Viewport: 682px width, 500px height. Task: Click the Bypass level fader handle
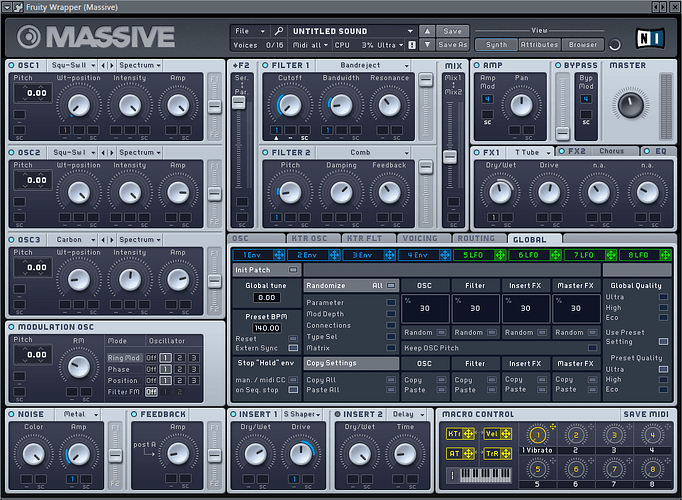(562, 133)
